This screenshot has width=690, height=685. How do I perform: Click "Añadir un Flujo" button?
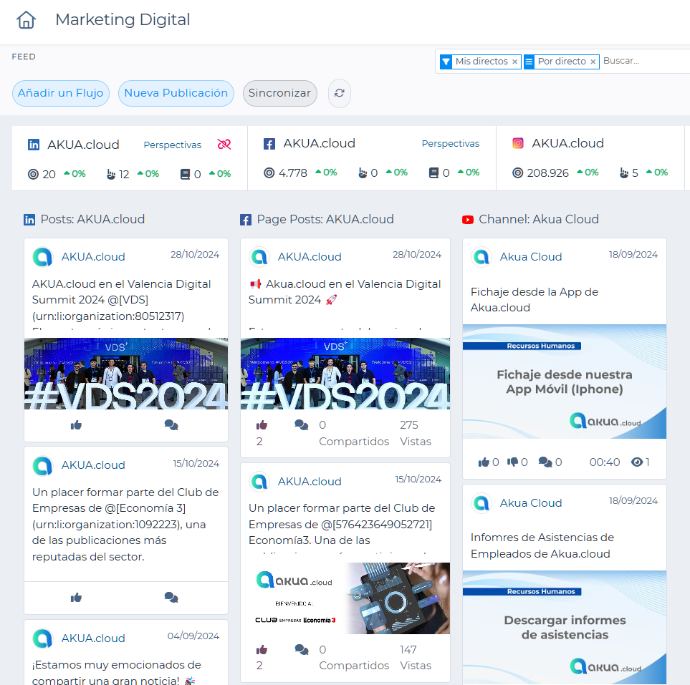pyautogui.click(x=61, y=93)
